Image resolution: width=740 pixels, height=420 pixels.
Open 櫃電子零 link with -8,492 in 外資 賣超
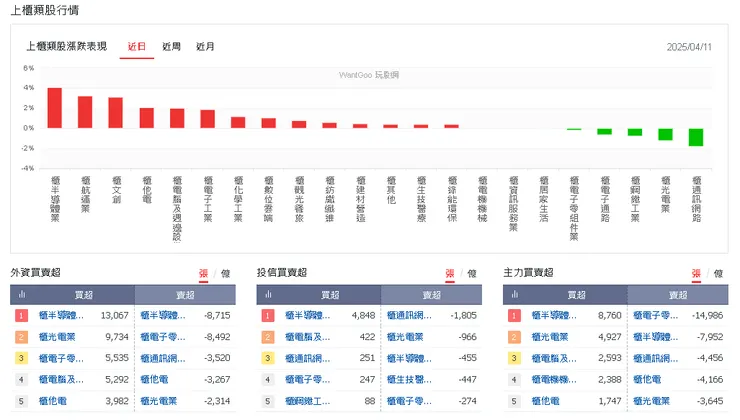tap(163, 337)
